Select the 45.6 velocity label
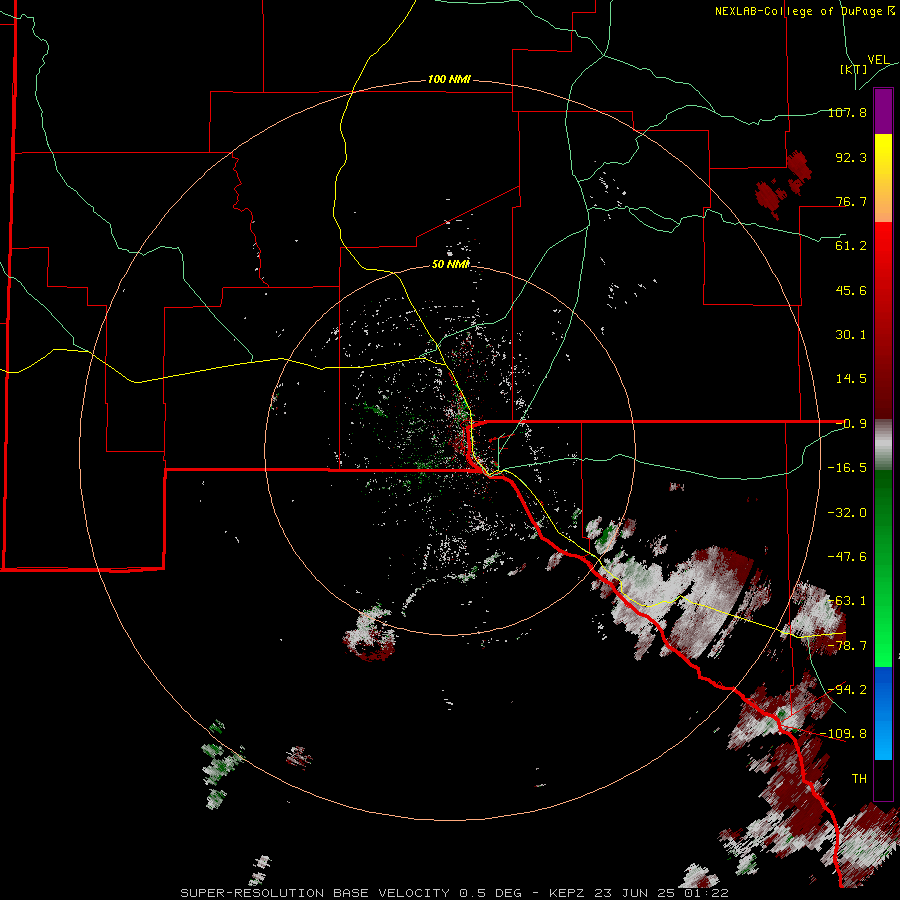 851,290
